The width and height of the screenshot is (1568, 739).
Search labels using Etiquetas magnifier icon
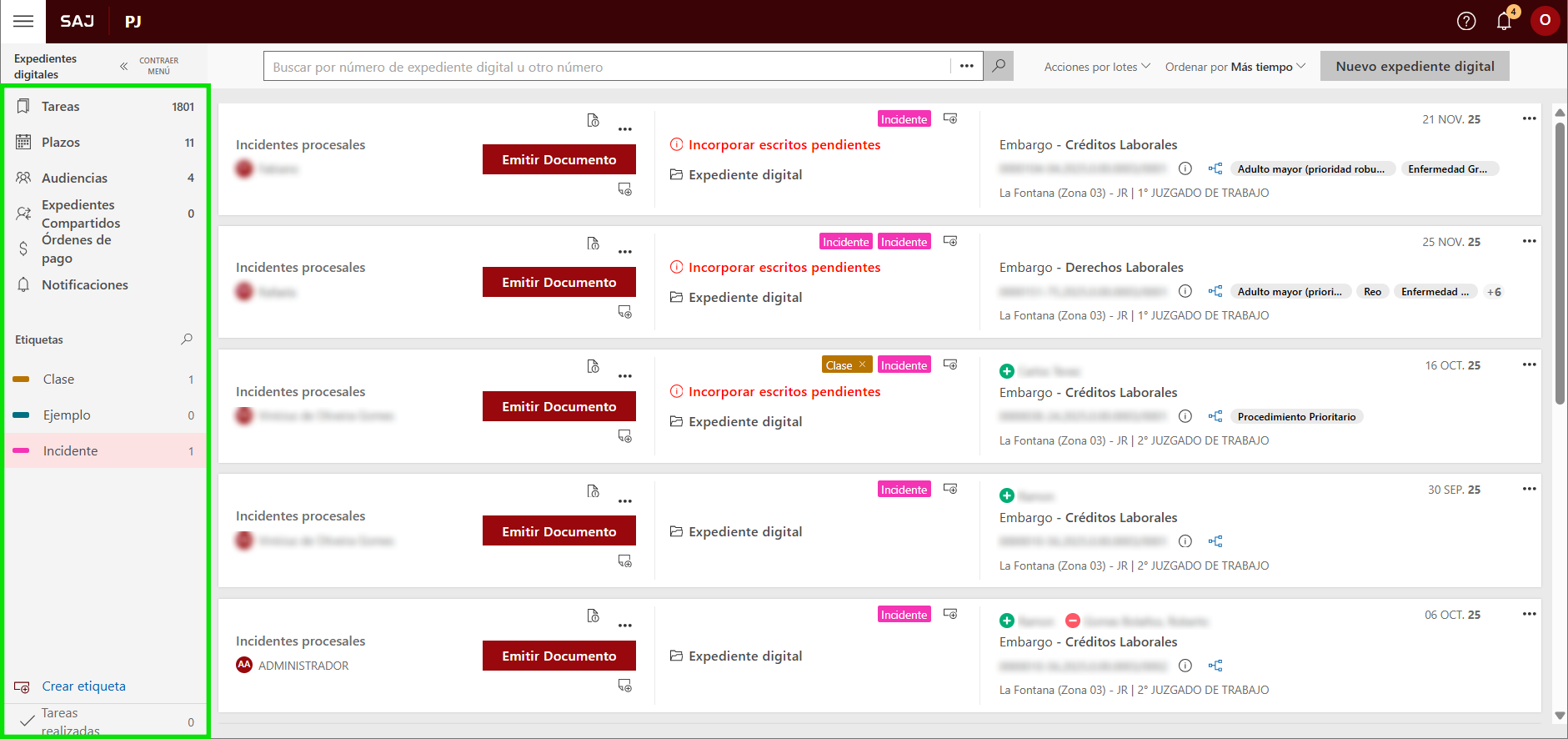pyautogui.click(x=187, y=339)
